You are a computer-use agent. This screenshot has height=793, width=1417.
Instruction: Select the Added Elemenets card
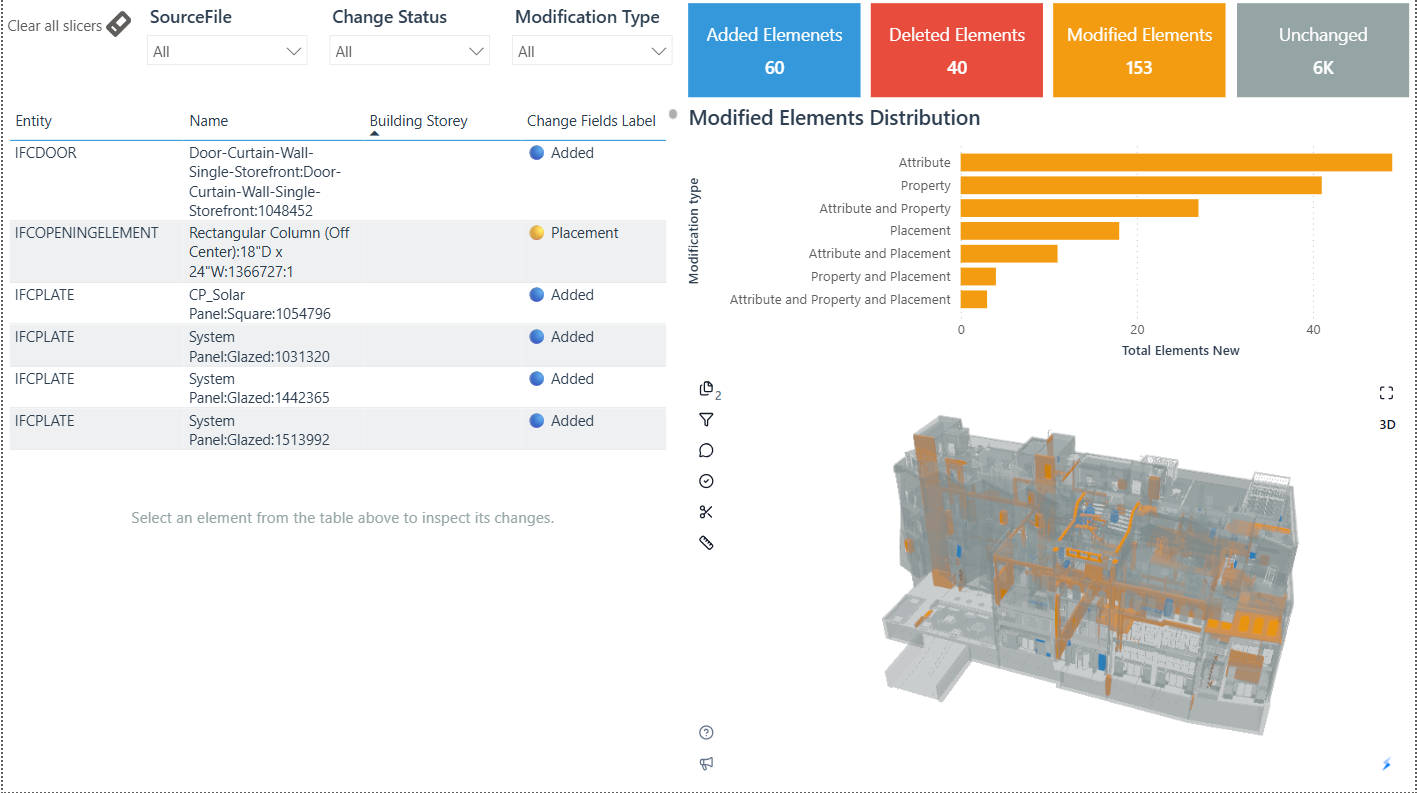[x=774, y=50]
